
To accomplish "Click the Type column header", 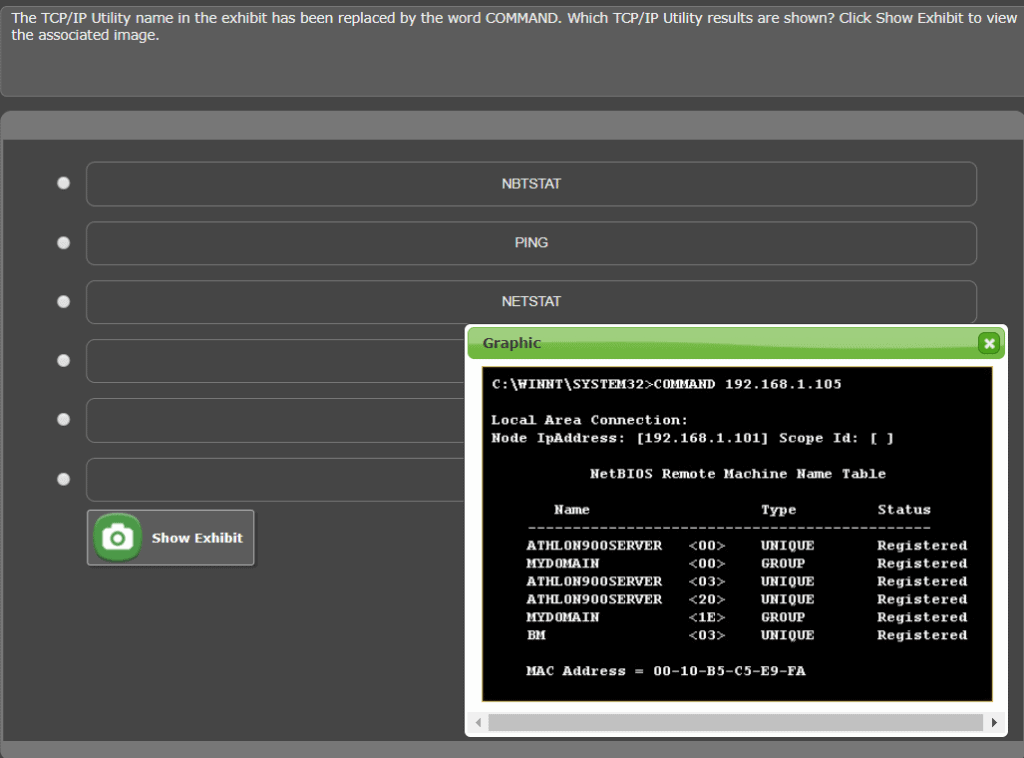I will click(778, 509).
